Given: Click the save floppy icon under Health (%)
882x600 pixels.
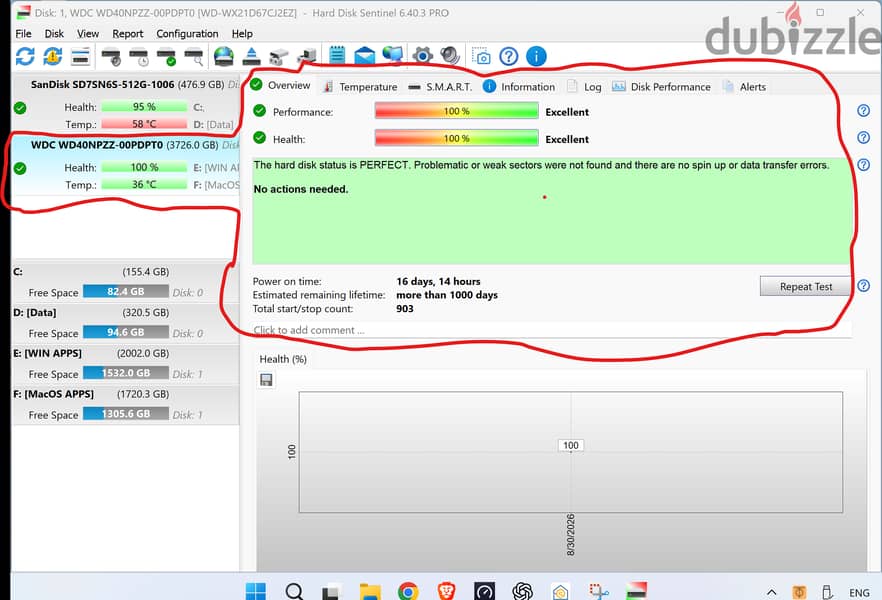Looking at the screenshot, I should pos(266,380).
